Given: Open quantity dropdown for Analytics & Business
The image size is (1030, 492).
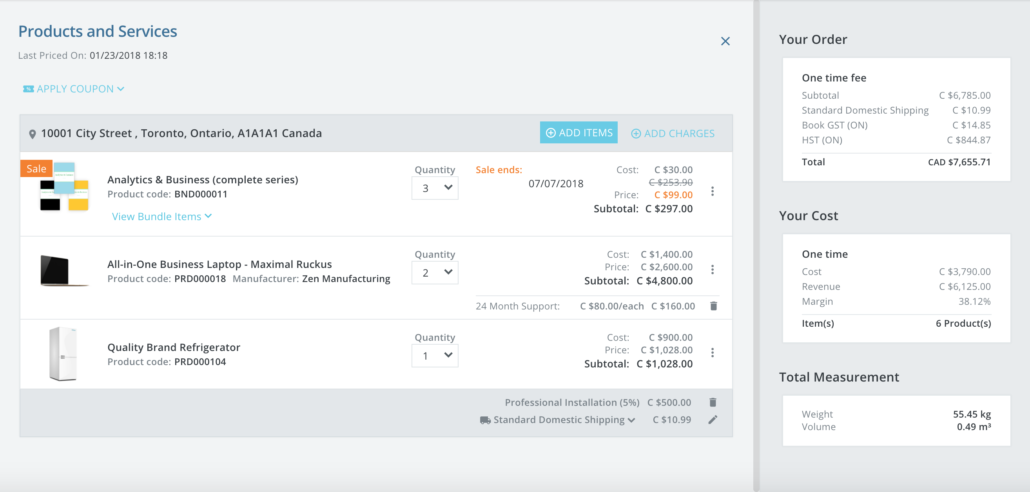Looking at the screenshot, I should coord(435,188).
